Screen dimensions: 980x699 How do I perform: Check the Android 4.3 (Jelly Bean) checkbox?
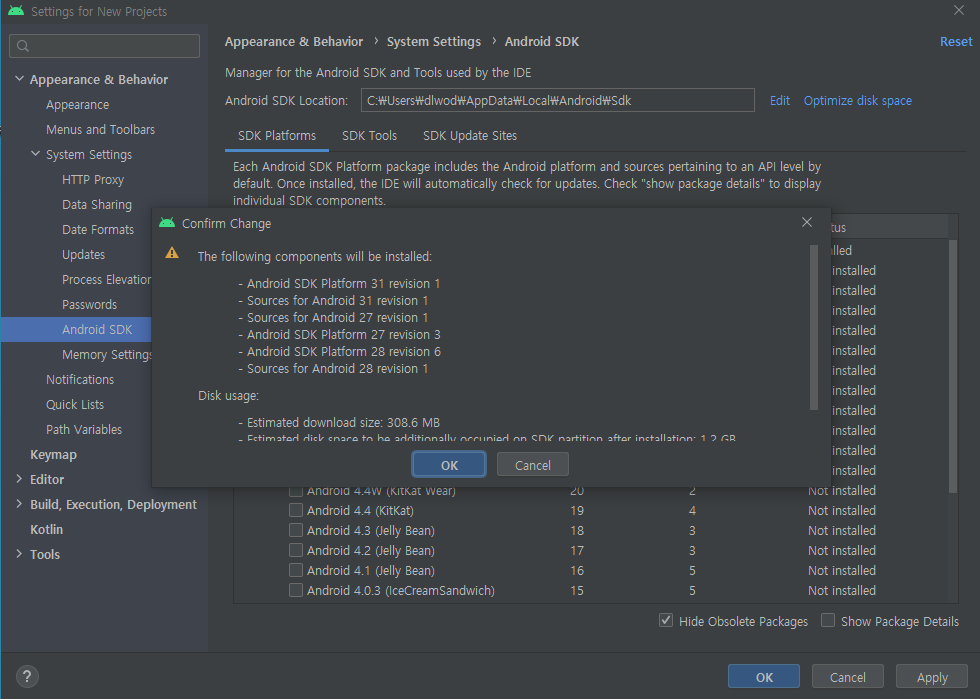(296, 530)
